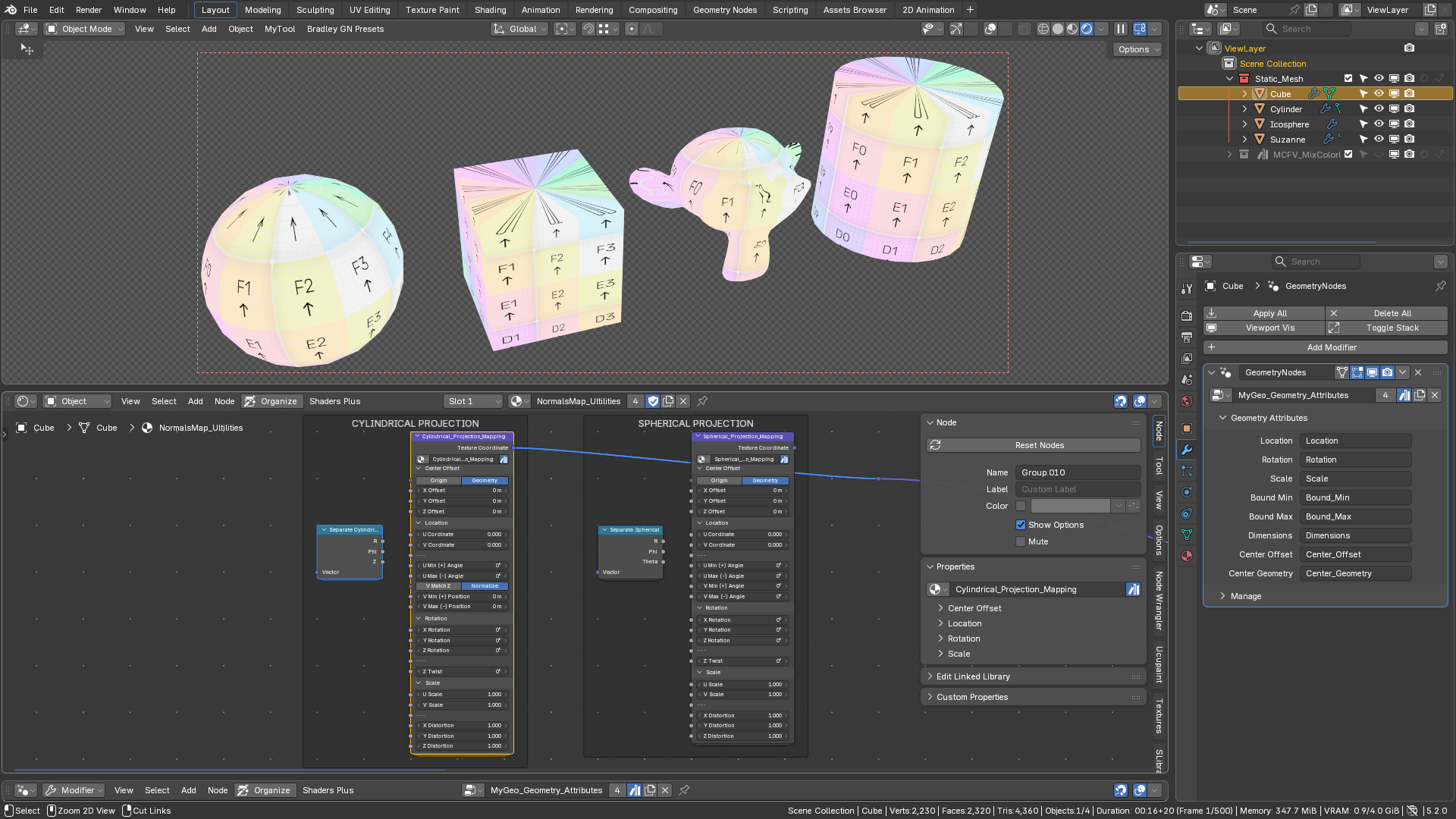
Task: Hide the Cylinder object in viewport
Action: (x=1379, y=109)
